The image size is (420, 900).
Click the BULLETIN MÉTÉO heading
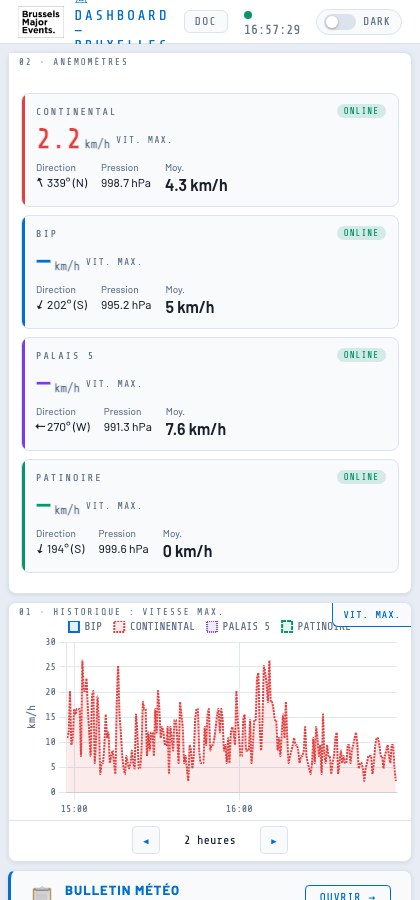[122, 890]
